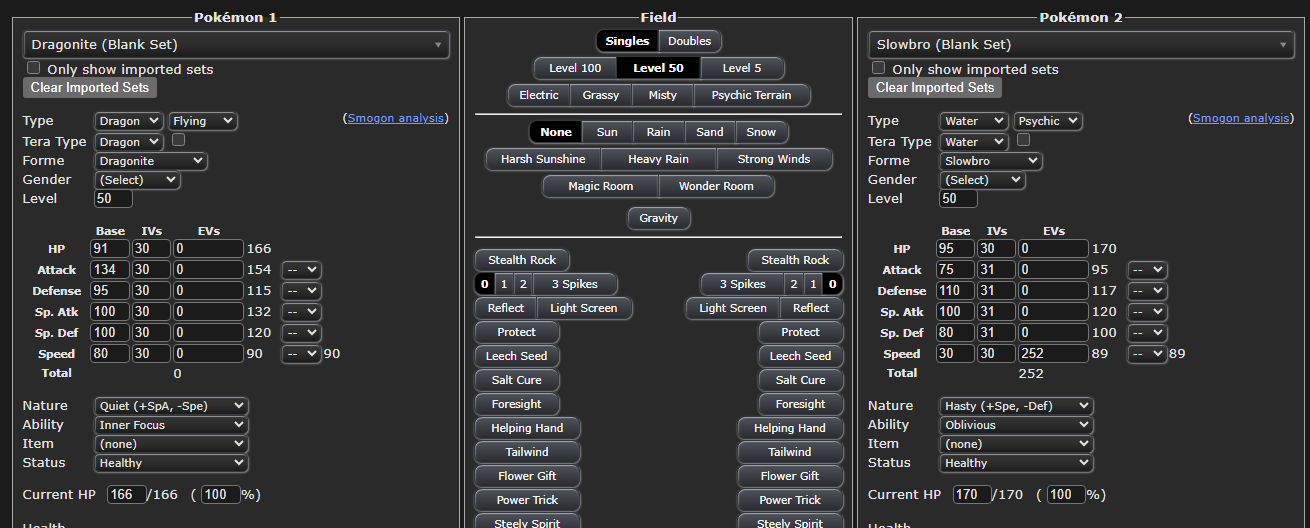
Task: Toggle Salt Cure on Pokémon 1's side
Action: tap(516, 380)
